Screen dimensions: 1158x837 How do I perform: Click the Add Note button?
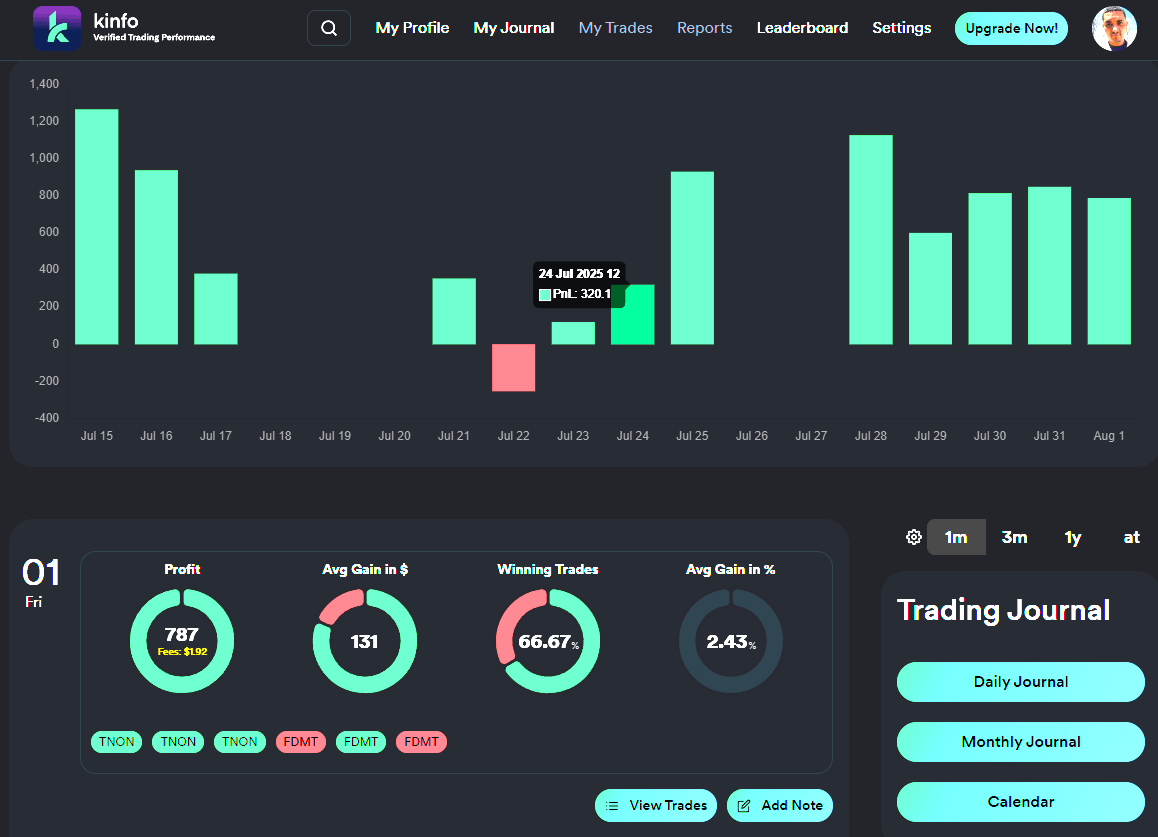(780, 805)
